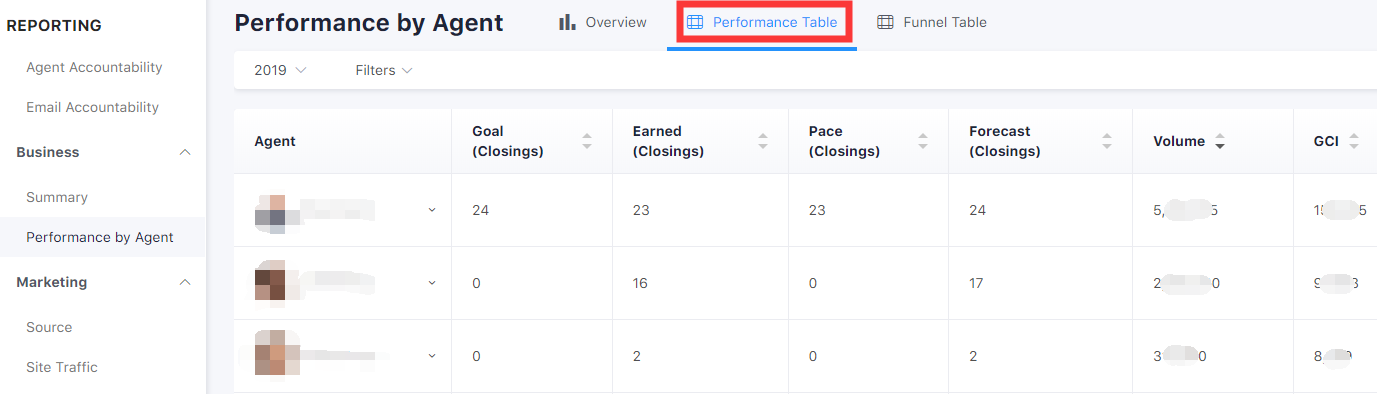Go to Business Summary report

click(x=57, y=197)
